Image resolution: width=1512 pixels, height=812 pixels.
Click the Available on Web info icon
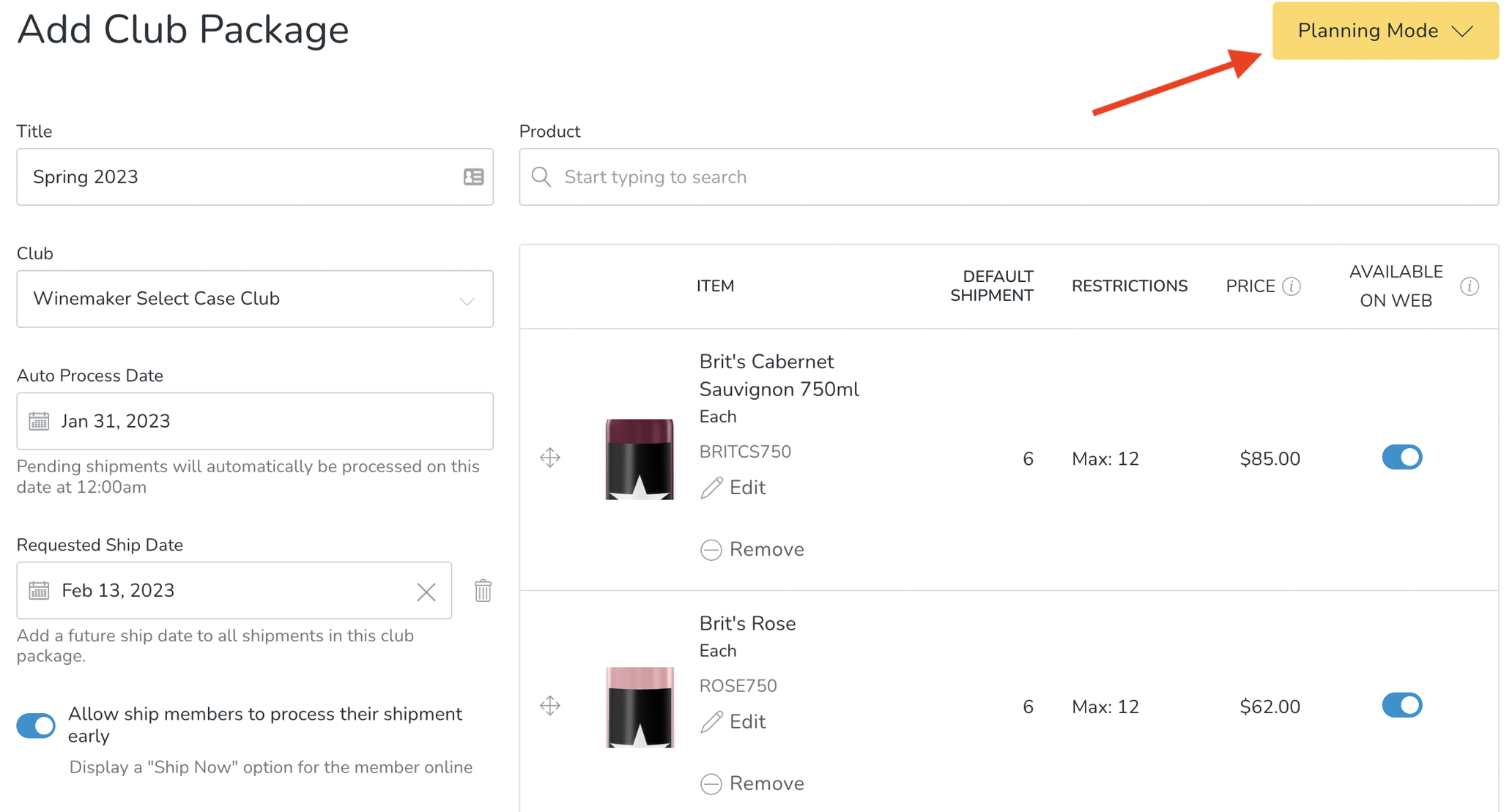point(1470,286)
